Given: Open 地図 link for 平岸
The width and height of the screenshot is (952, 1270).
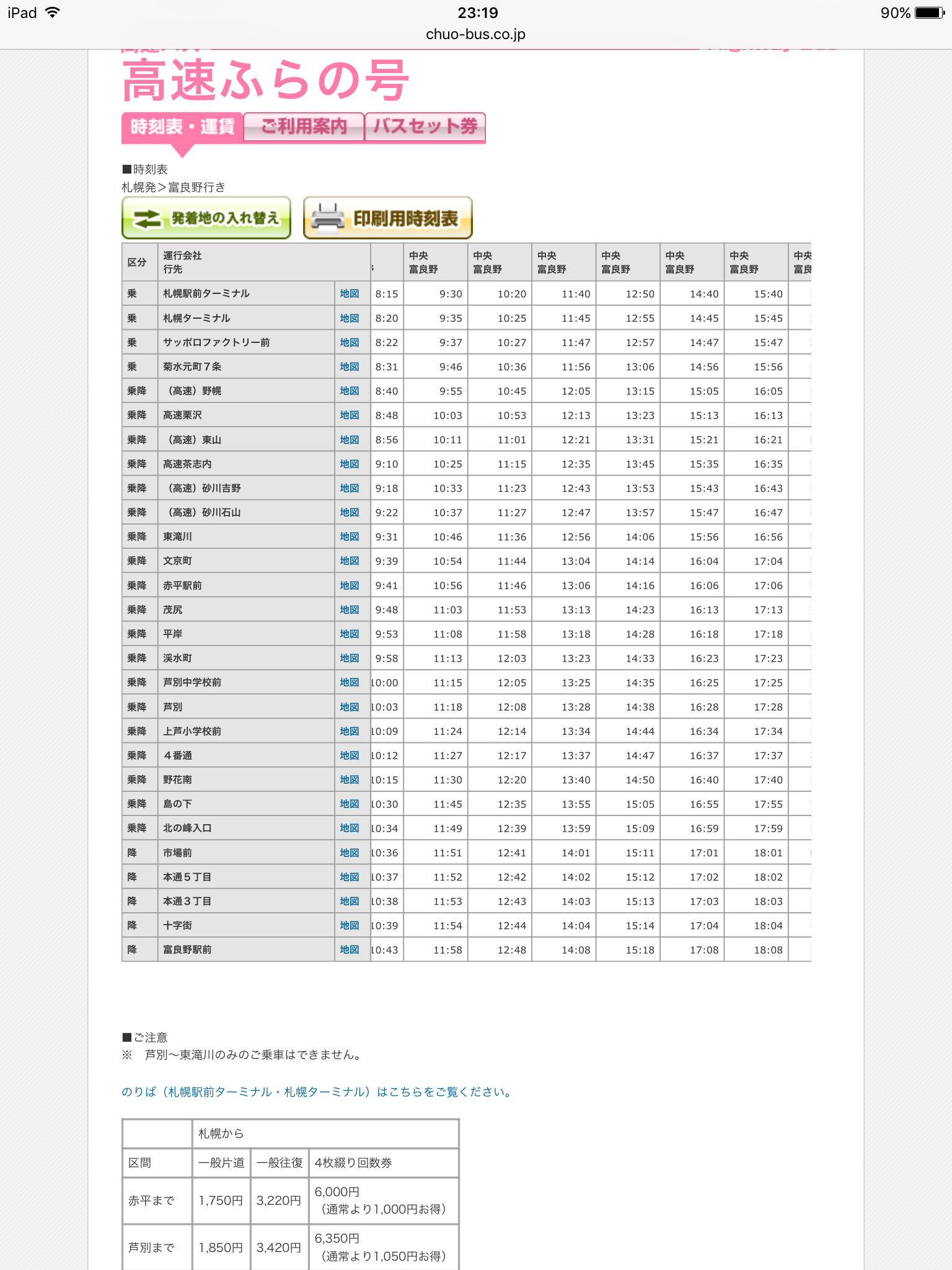Looking at the screenshot, I should pyautogui.click(x=350, y=634).
